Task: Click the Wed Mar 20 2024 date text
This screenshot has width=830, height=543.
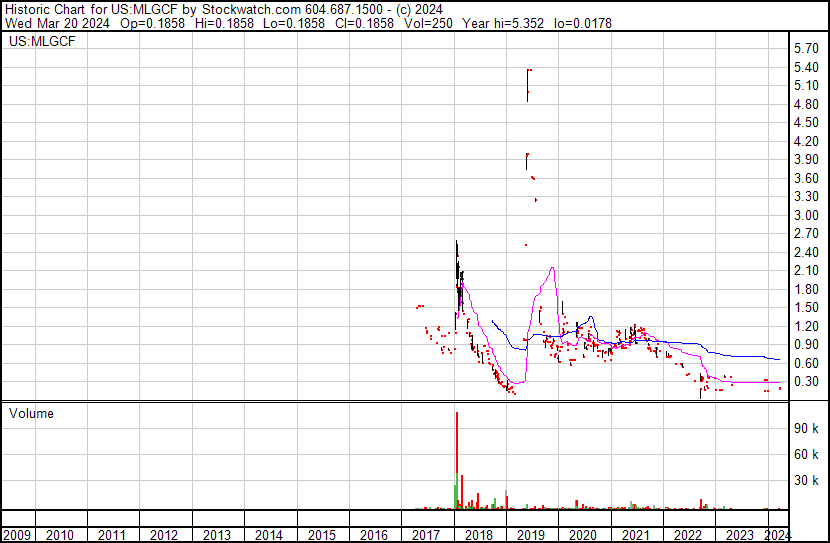Action: (57, 23)
